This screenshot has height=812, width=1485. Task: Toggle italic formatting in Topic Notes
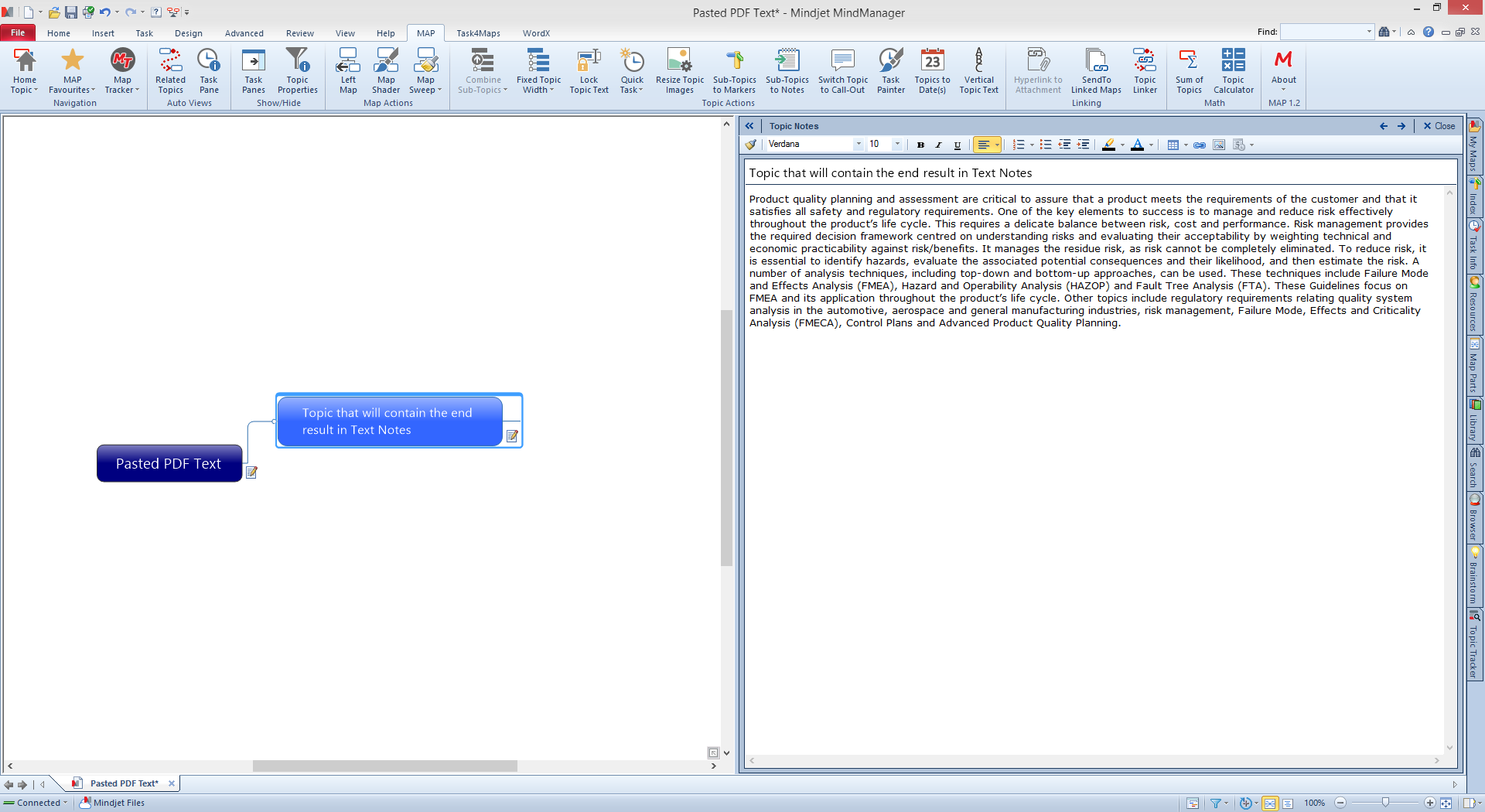(939, 145)
